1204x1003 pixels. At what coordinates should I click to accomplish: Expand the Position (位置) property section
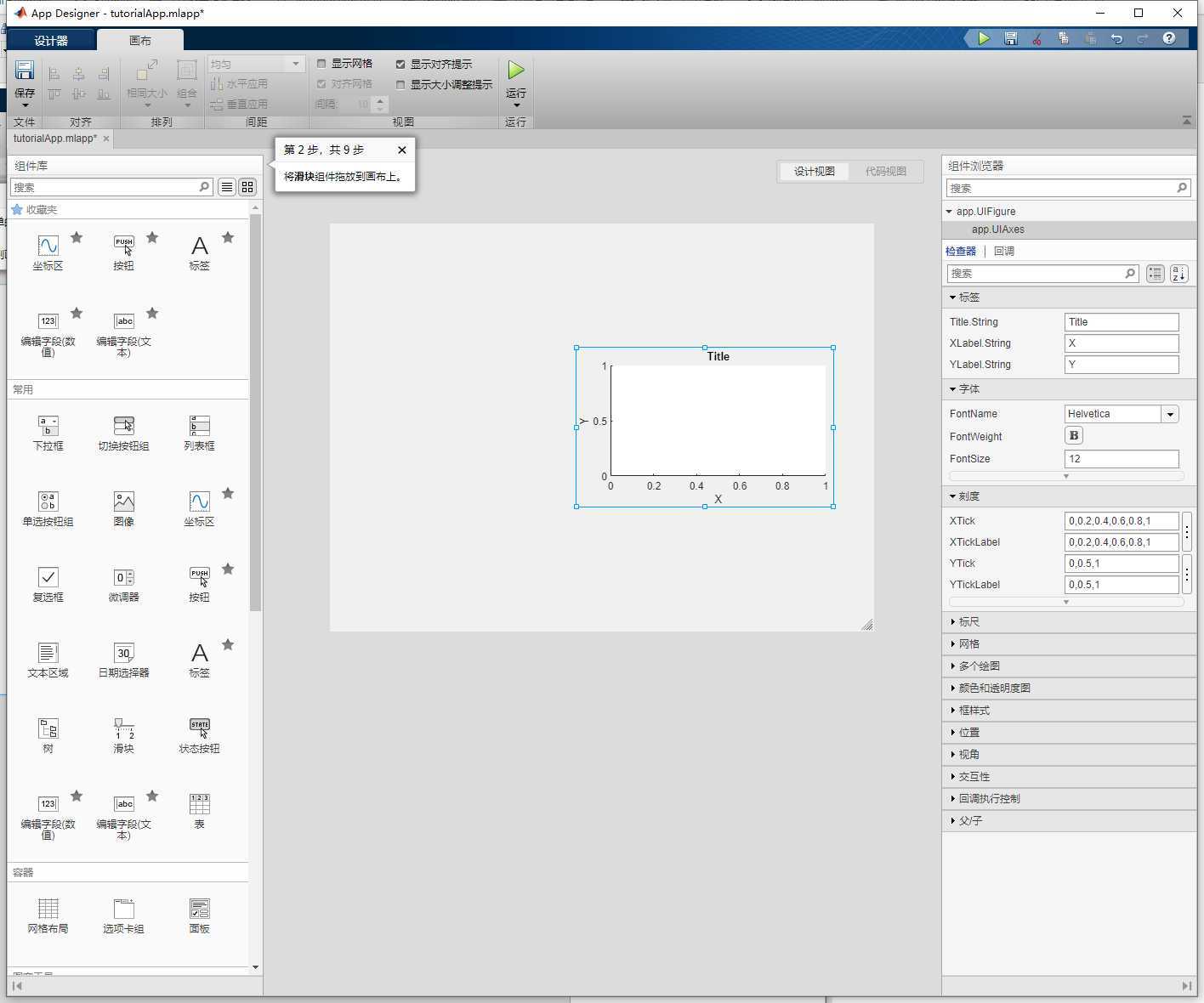point(968,733)
